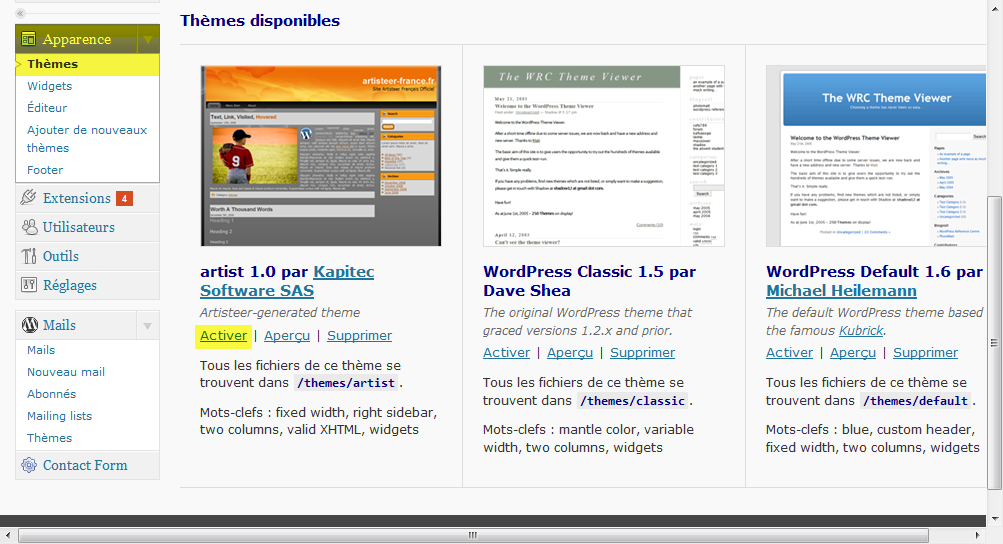Click the horizontal scrollbar thumb
Viewport: 1003px width, 544px height.
(473, 535)
